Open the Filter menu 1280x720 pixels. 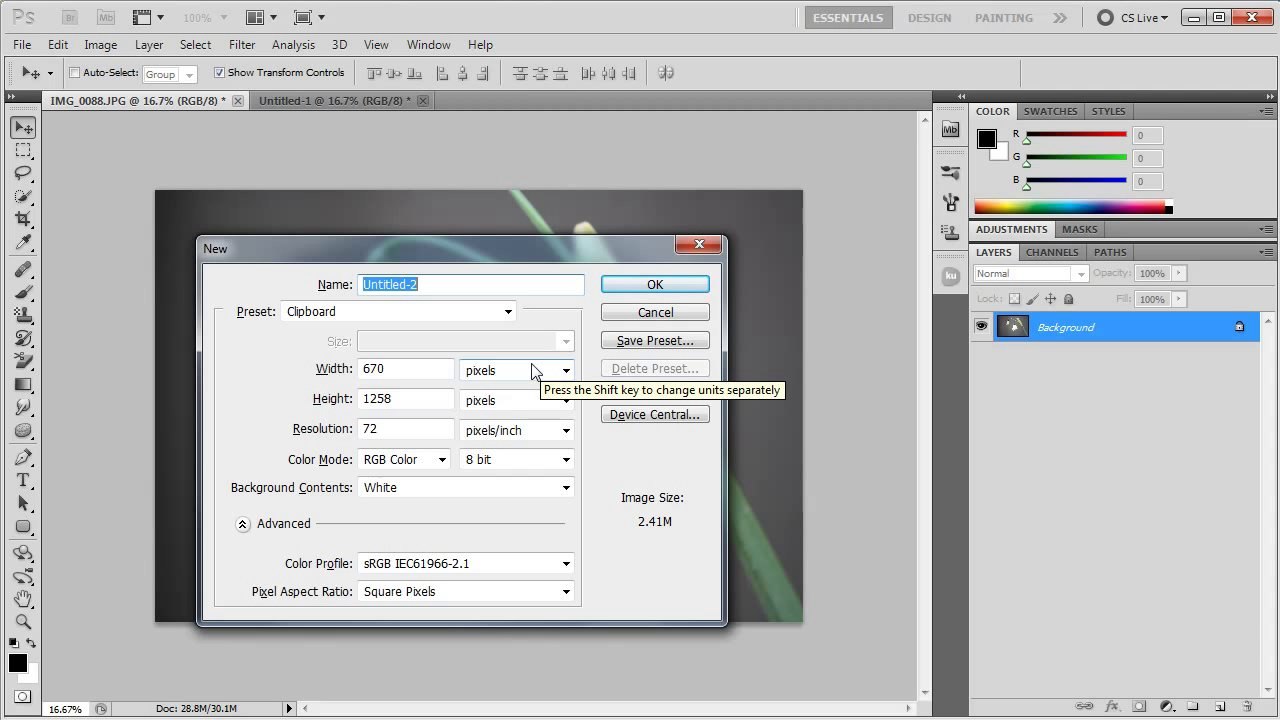point(242,45)
